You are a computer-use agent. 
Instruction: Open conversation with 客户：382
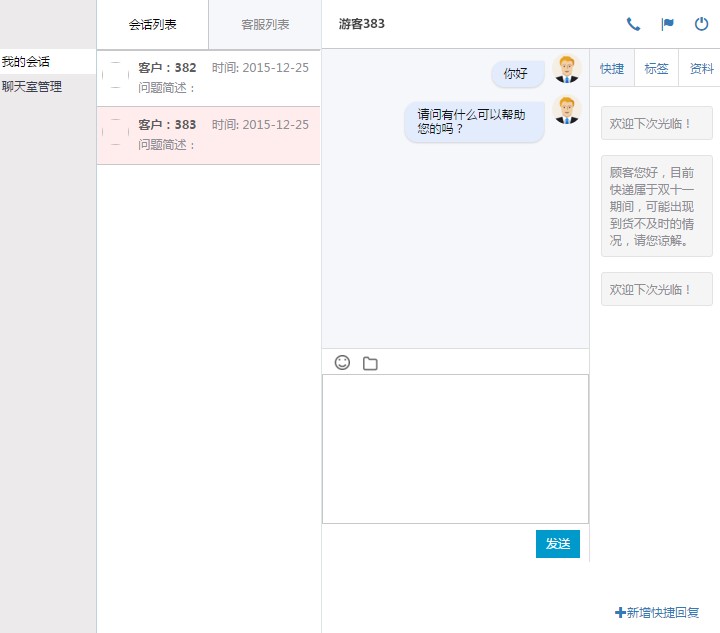pos(208,78)
